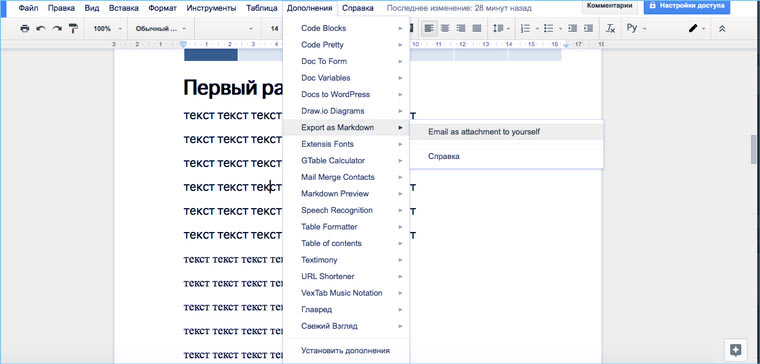Apply numbered list formatting
The height and width of the screenshot is (364, 760).
(525, 29)
